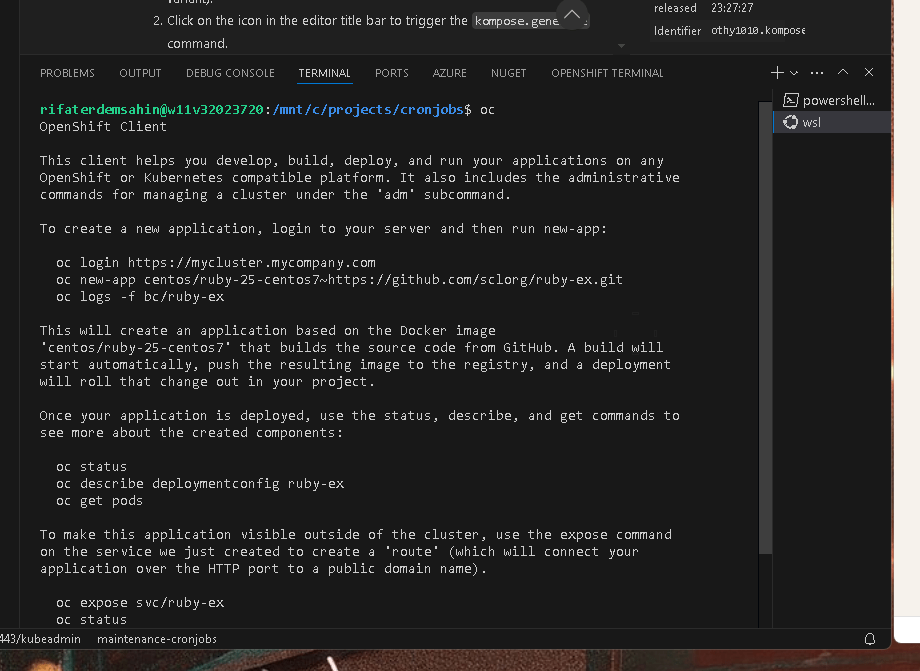This screenshot has width=920, height=671.
Task: Open the AZURE panel tab
Action: (x=449, y=73)
